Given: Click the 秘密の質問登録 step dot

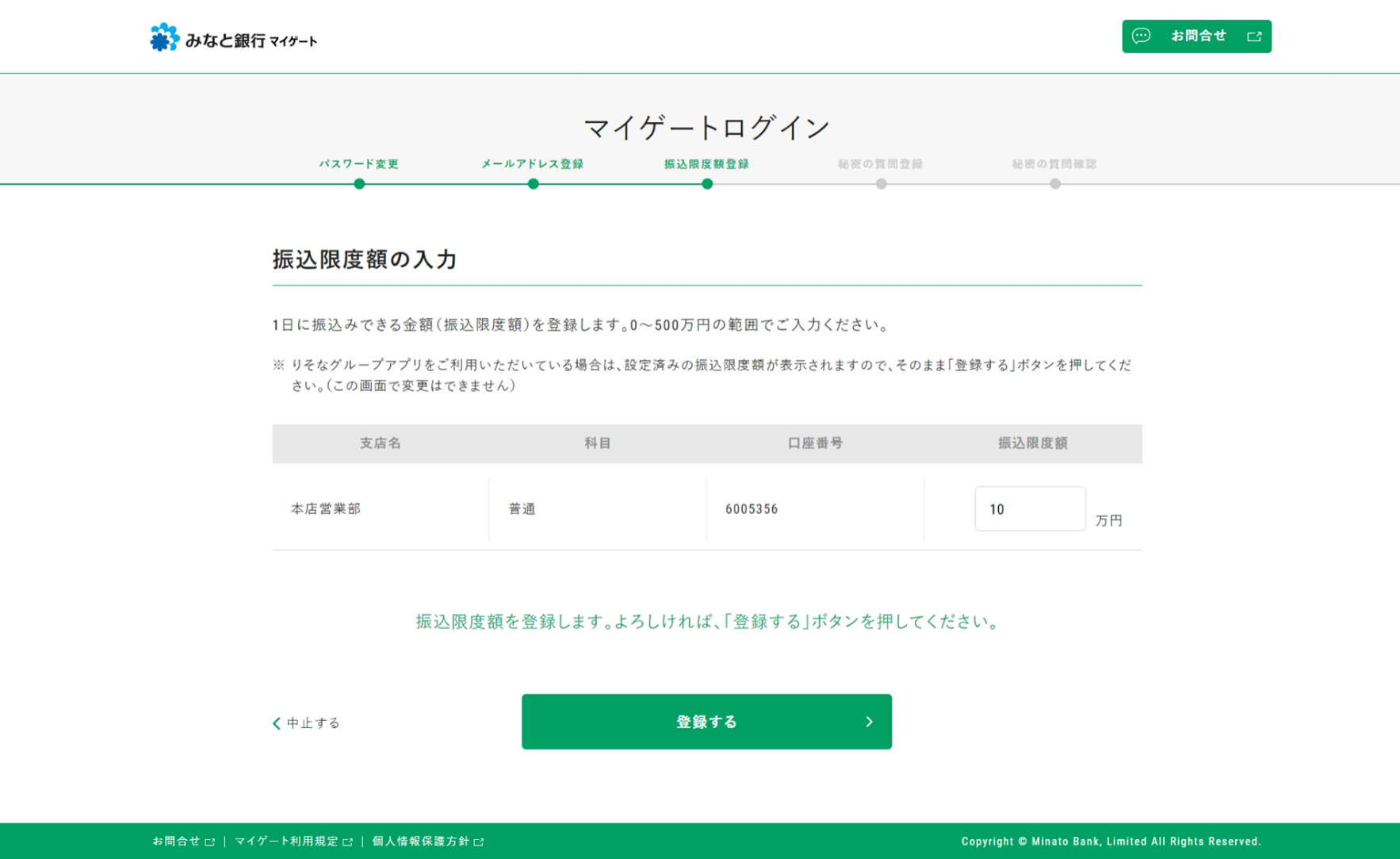Looking at the screenshot, I should (881, 184).
